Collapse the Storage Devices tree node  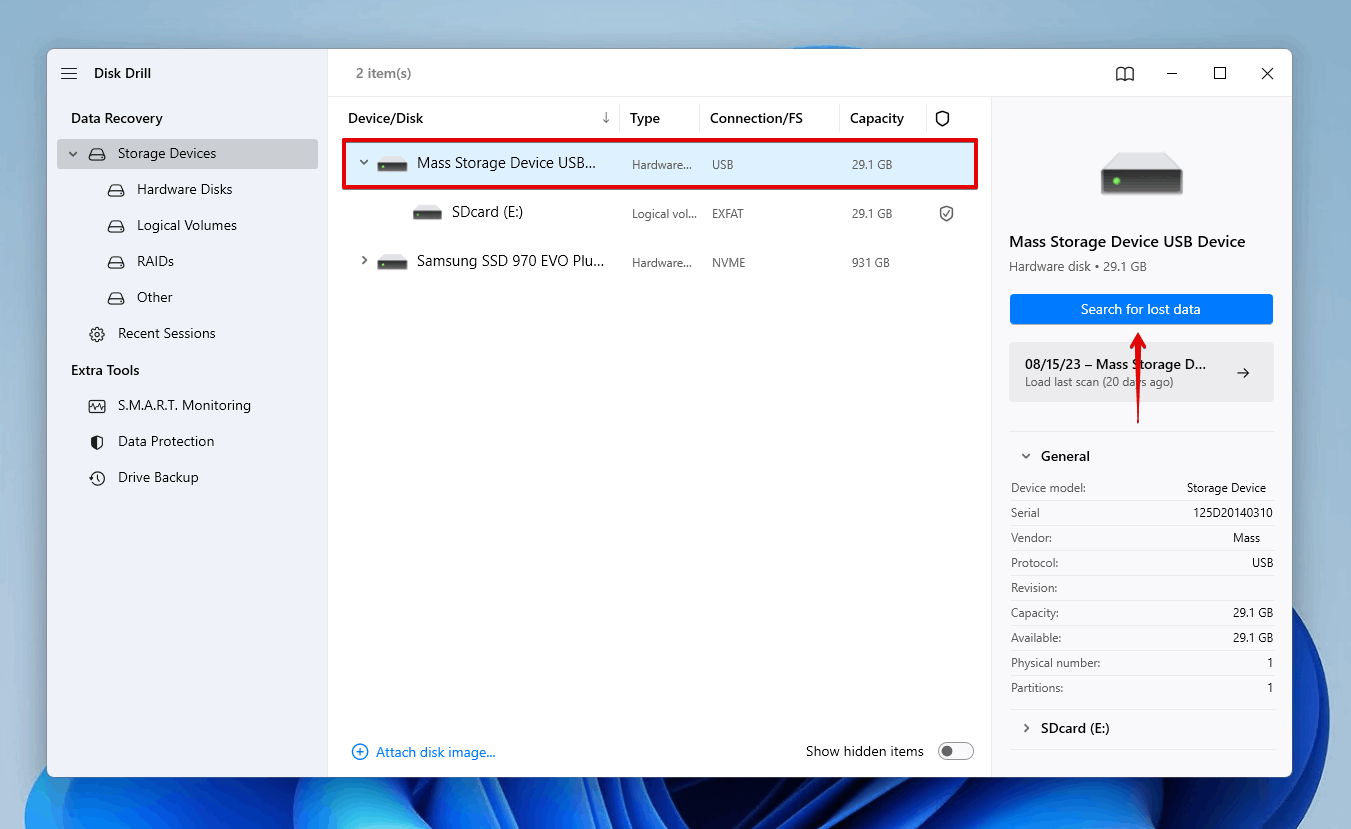pos(73,154)
